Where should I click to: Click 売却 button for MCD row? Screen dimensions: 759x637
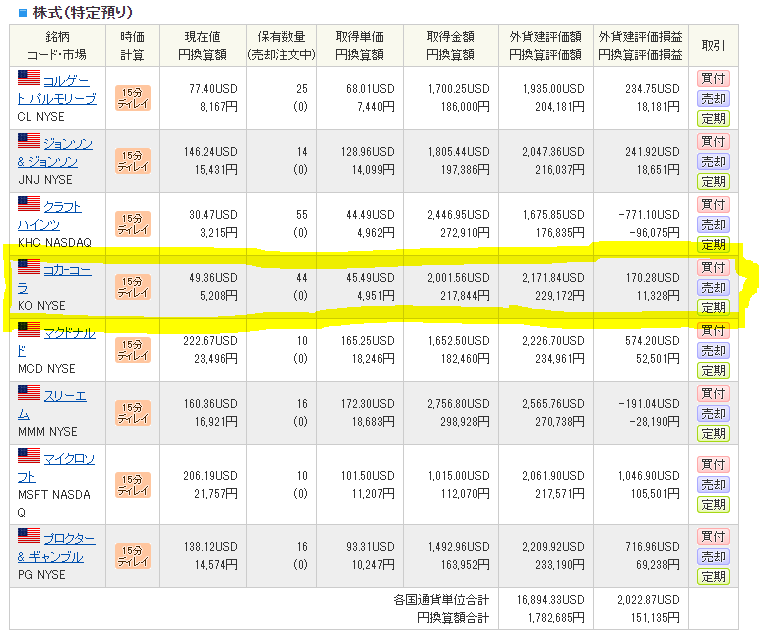click(x=713, y=350)
